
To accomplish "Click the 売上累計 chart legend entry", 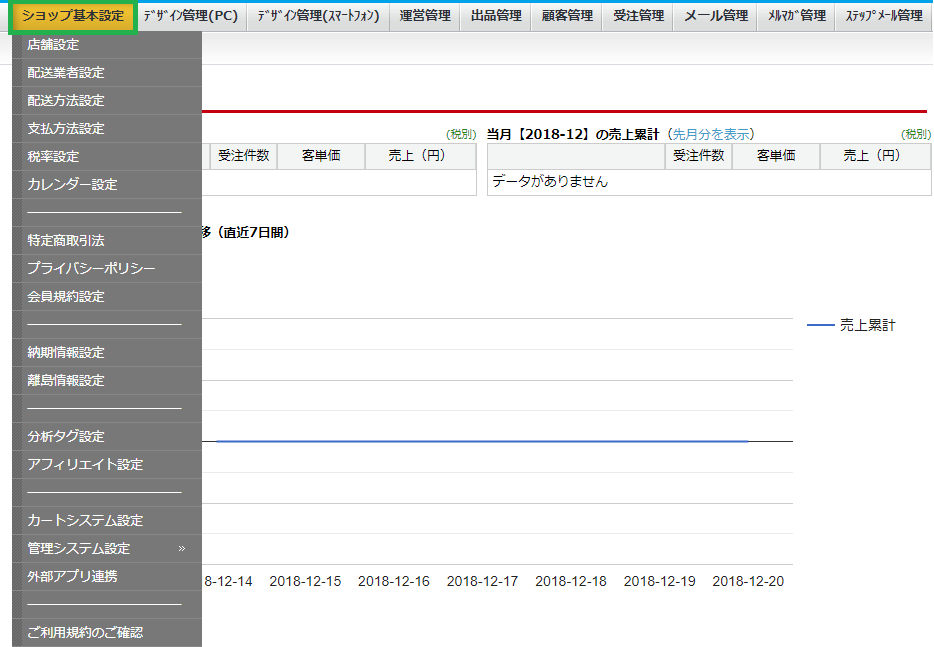I will [852, 325].
